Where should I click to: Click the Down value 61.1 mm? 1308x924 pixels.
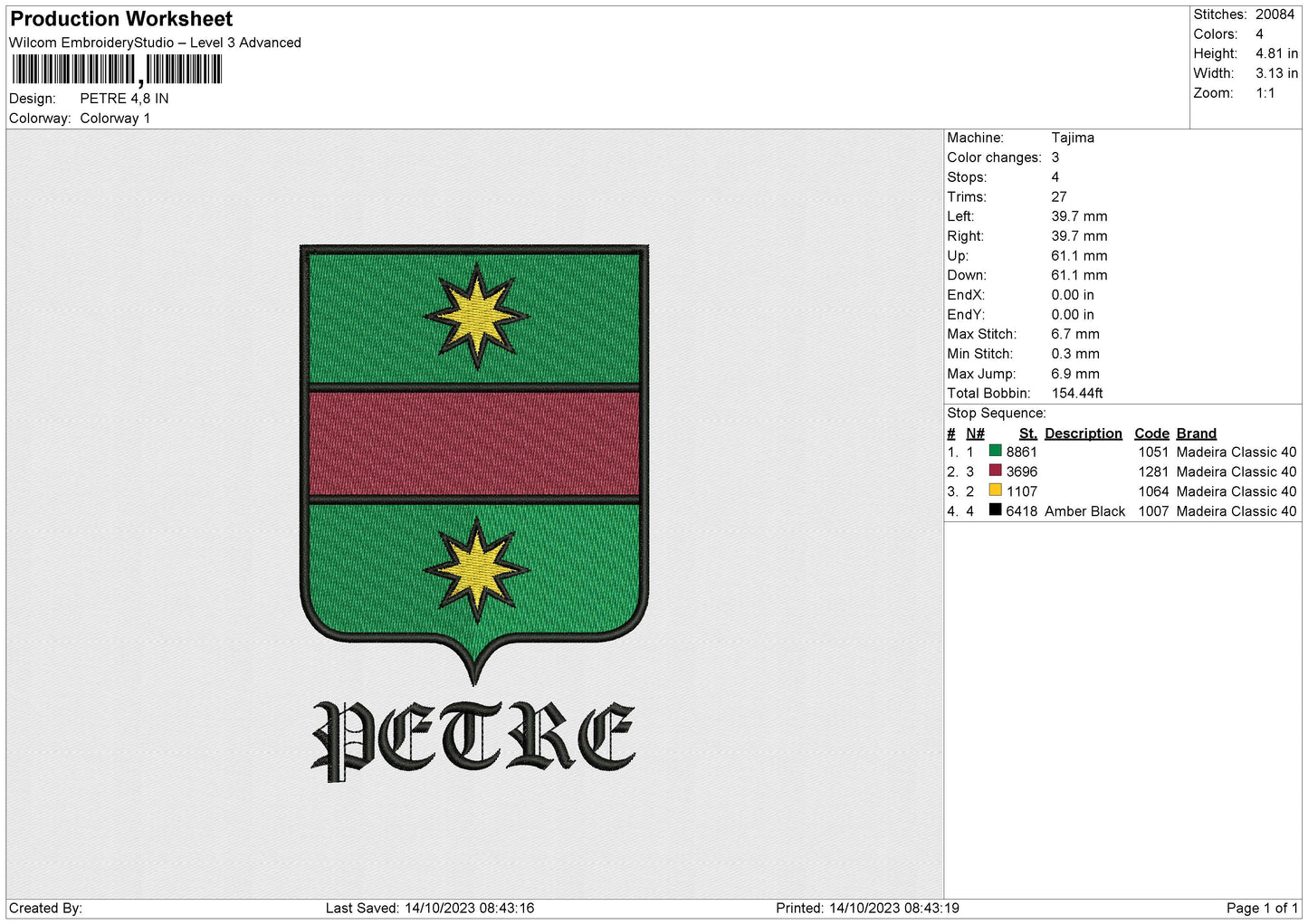click(x=1079, y=275)
